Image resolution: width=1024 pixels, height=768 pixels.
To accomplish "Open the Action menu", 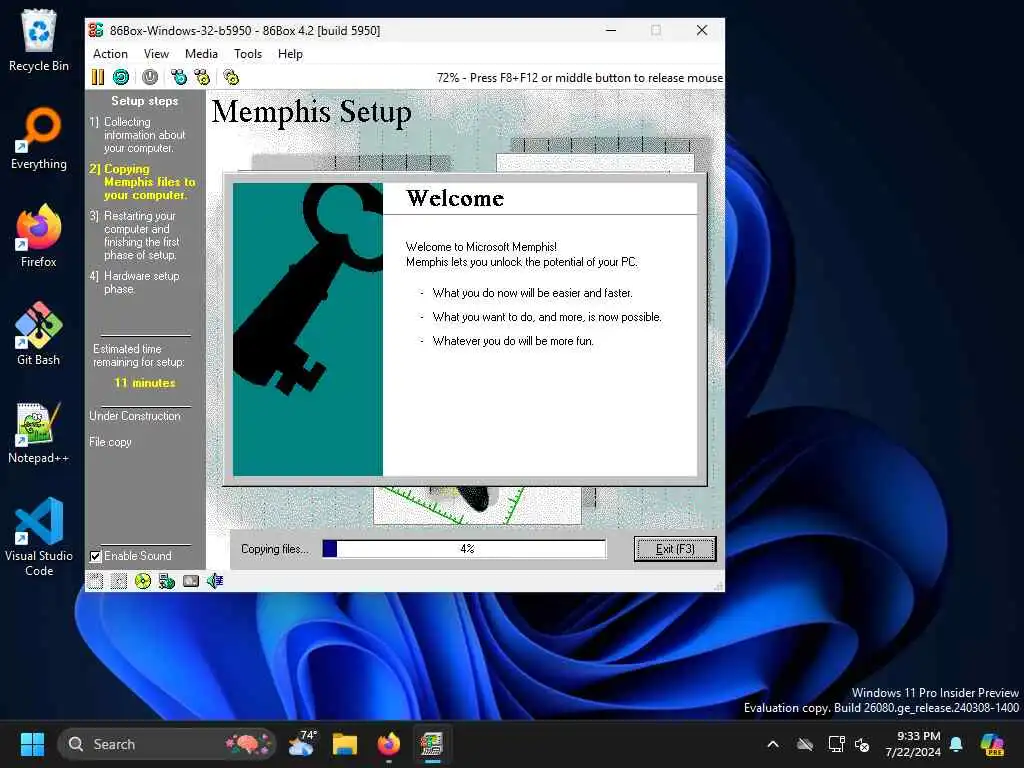I will pos(110,54).
